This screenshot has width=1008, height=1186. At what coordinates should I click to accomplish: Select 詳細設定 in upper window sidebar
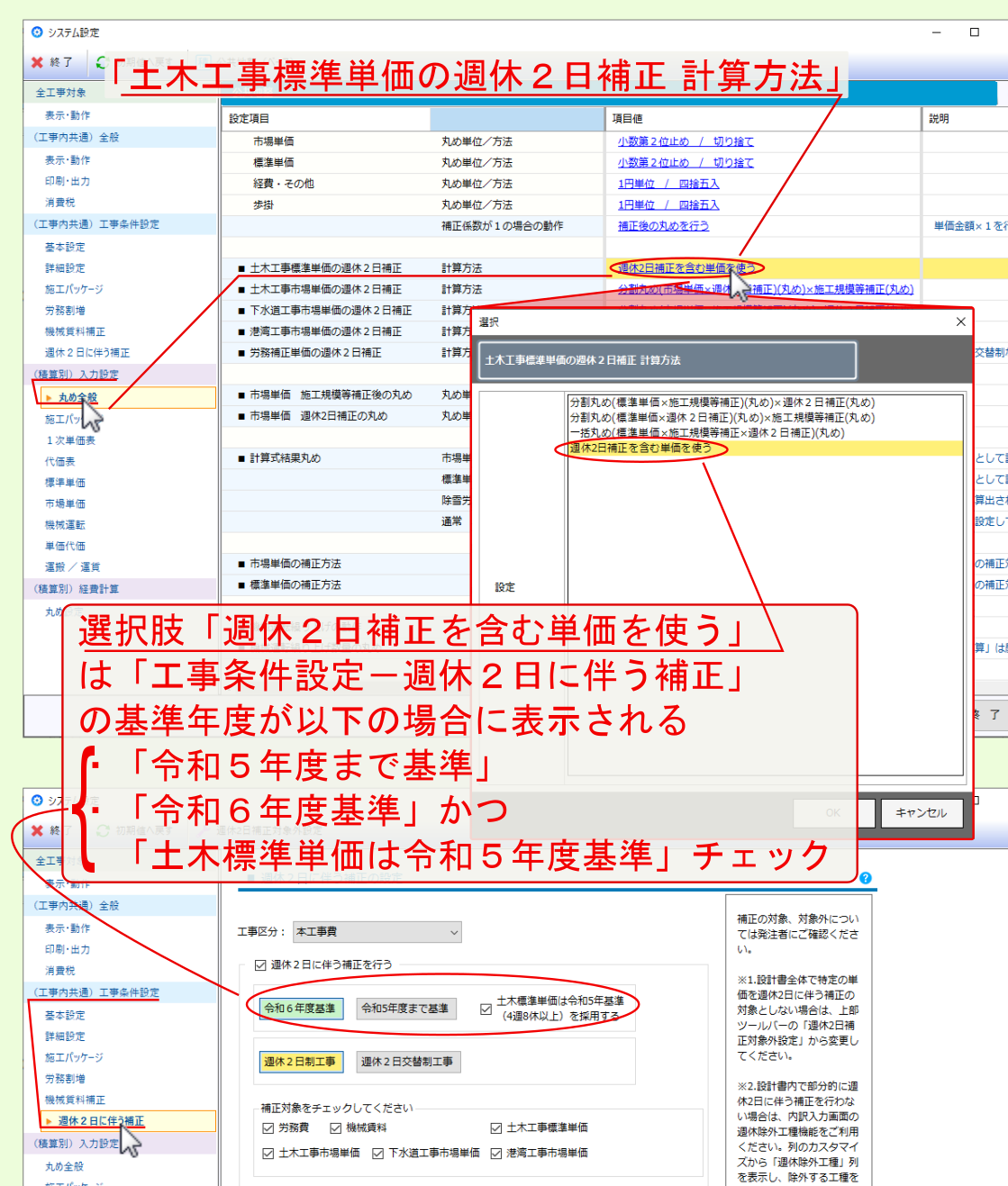tap(65, 268)
